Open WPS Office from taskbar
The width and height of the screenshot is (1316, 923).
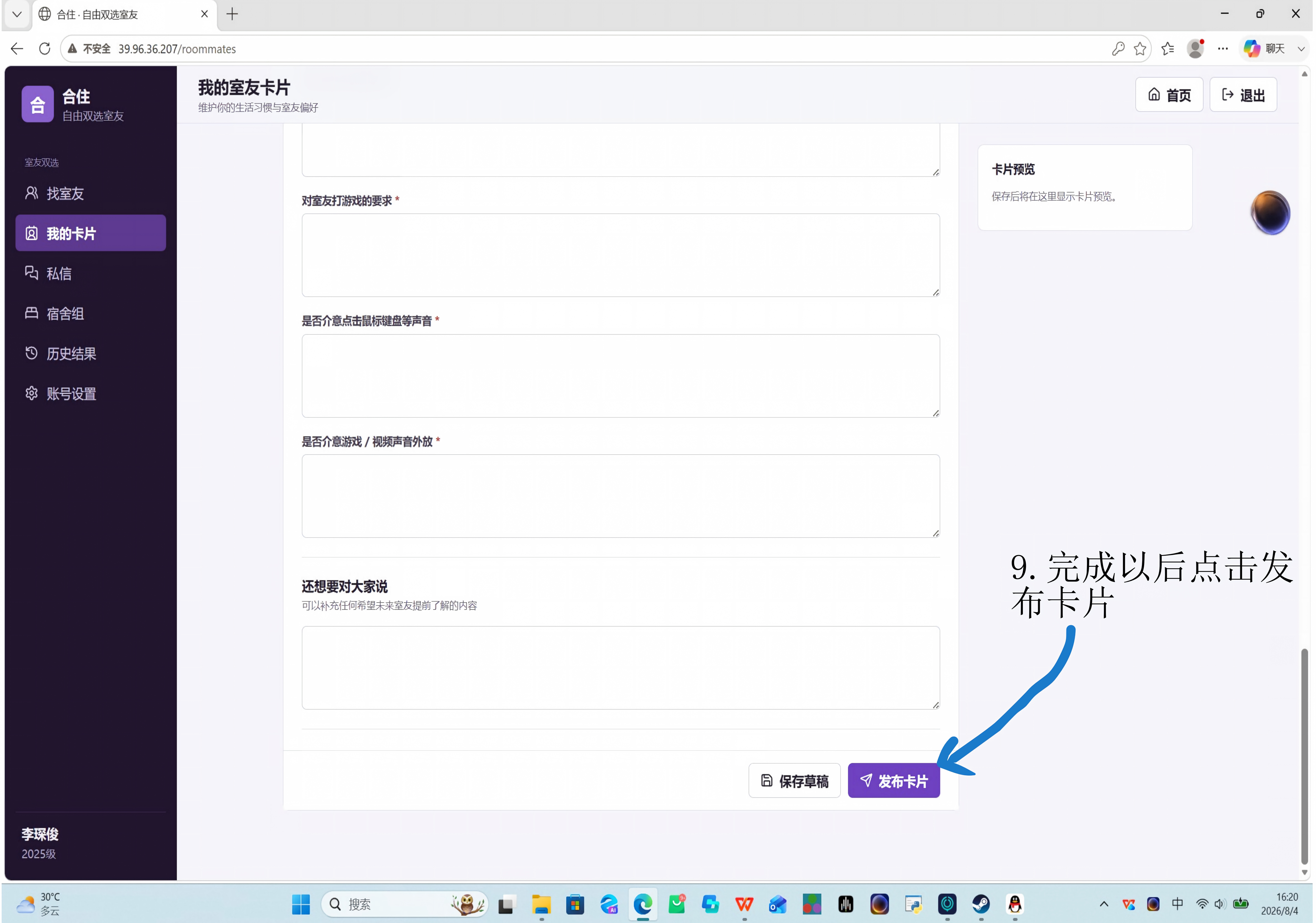point(744,905)
